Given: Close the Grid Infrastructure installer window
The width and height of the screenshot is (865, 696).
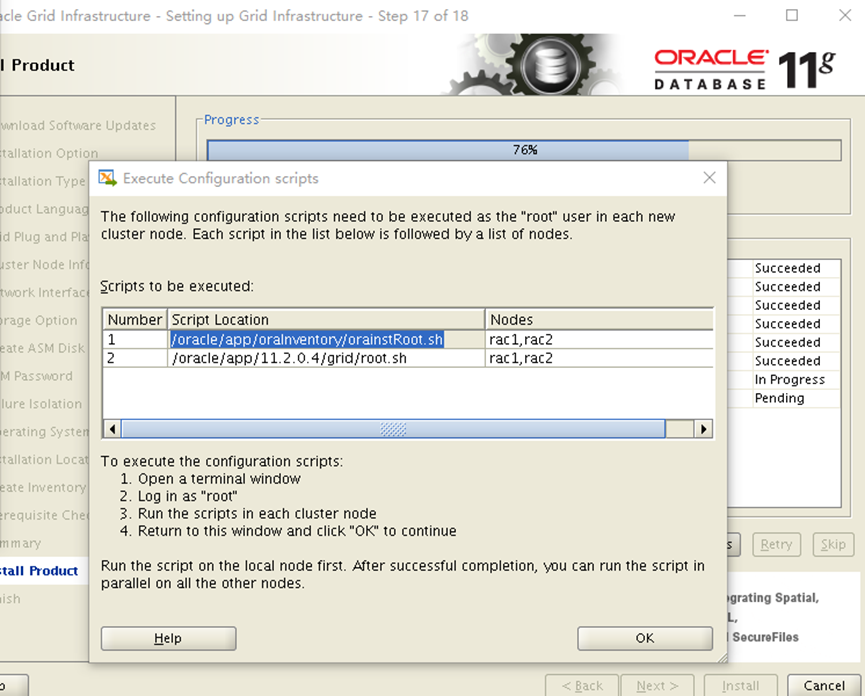Looking at the screenshot, I should pyautogui.click(x=845, y=15).
